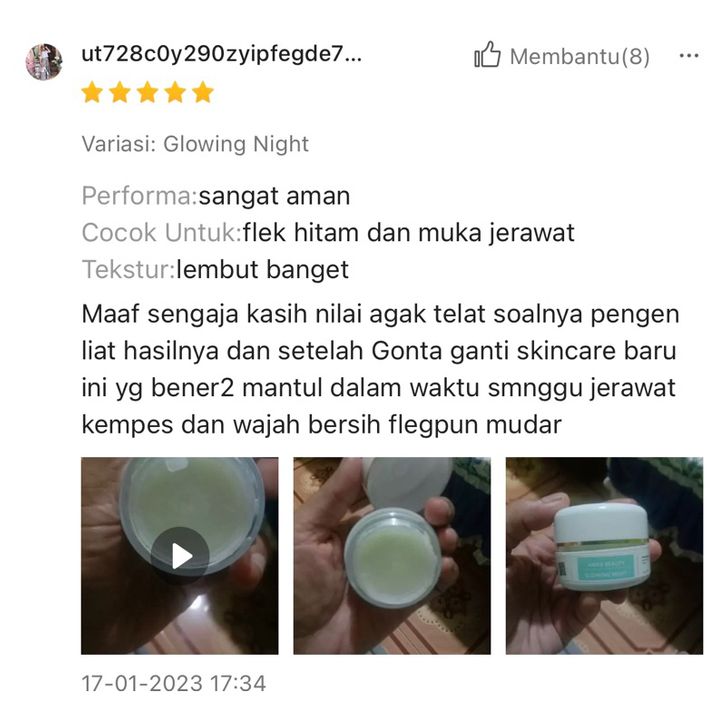Viewport: 726px width, 726px height.
Task: Open the reviewer's profile avatar
Action: pos(44,62)
